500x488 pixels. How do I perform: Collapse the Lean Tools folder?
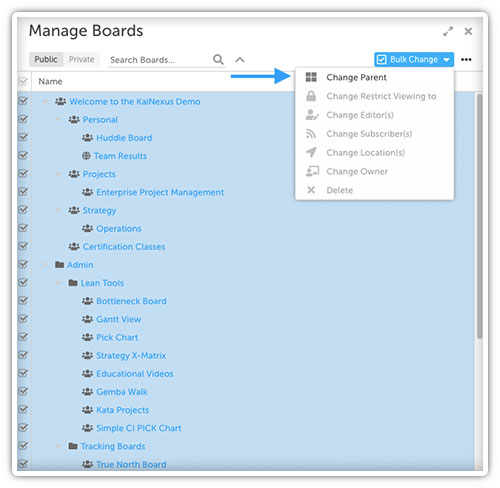coord(59,283)
